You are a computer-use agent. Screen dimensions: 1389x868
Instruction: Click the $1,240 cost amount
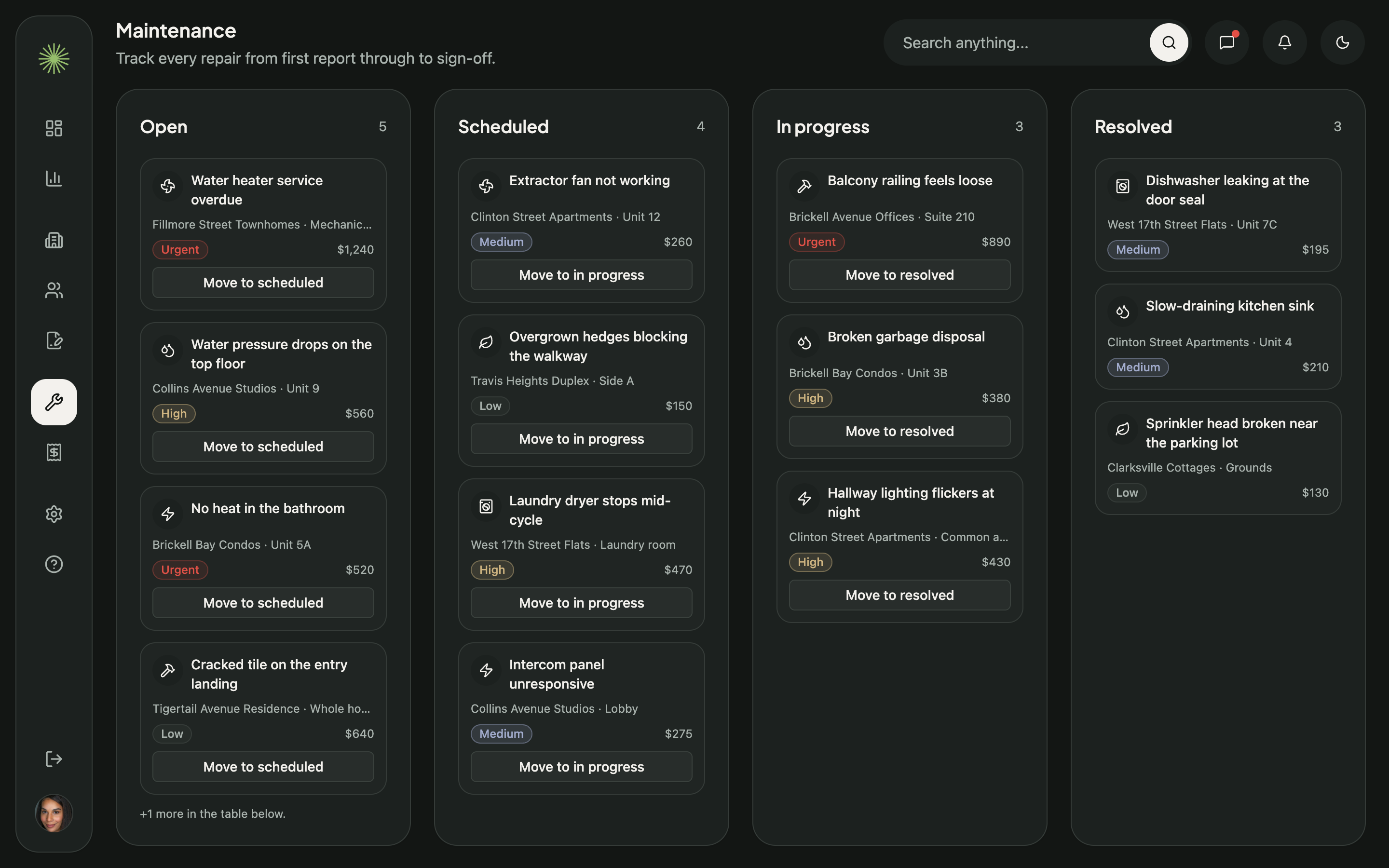(x=355, y=250)
